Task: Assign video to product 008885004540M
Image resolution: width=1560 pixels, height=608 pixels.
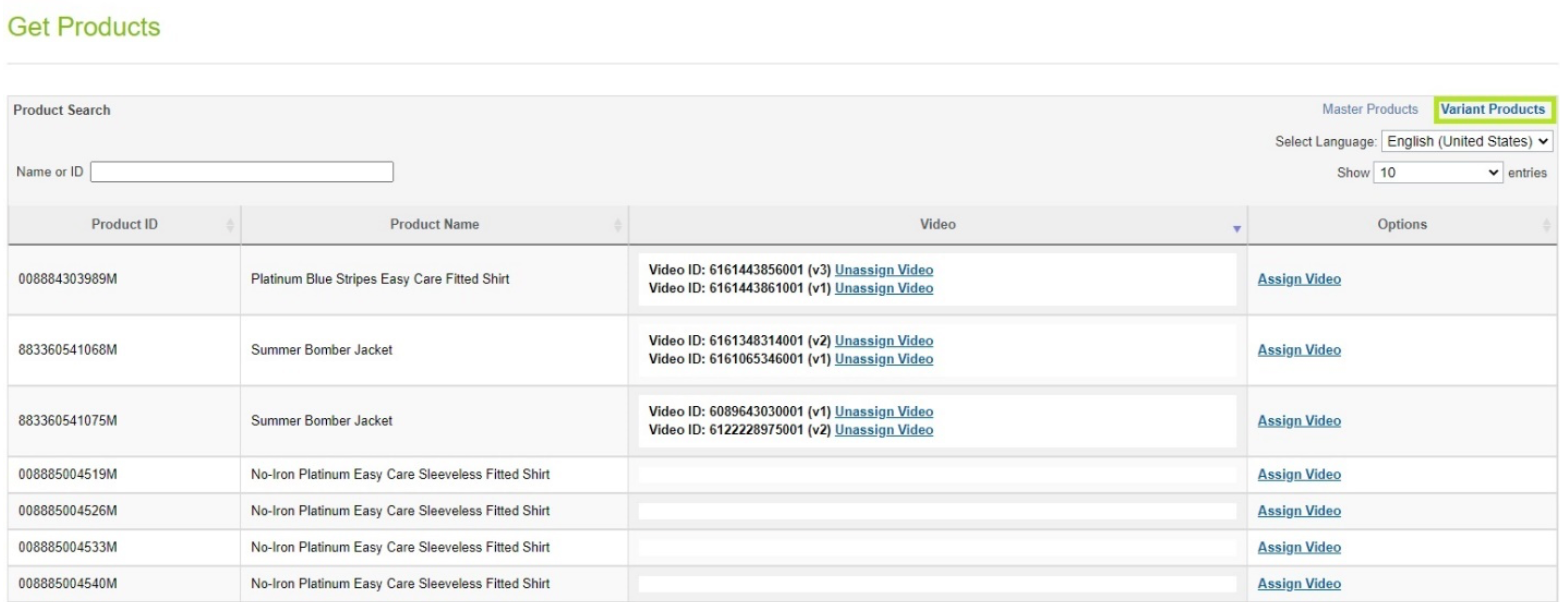Action: 1298,584
